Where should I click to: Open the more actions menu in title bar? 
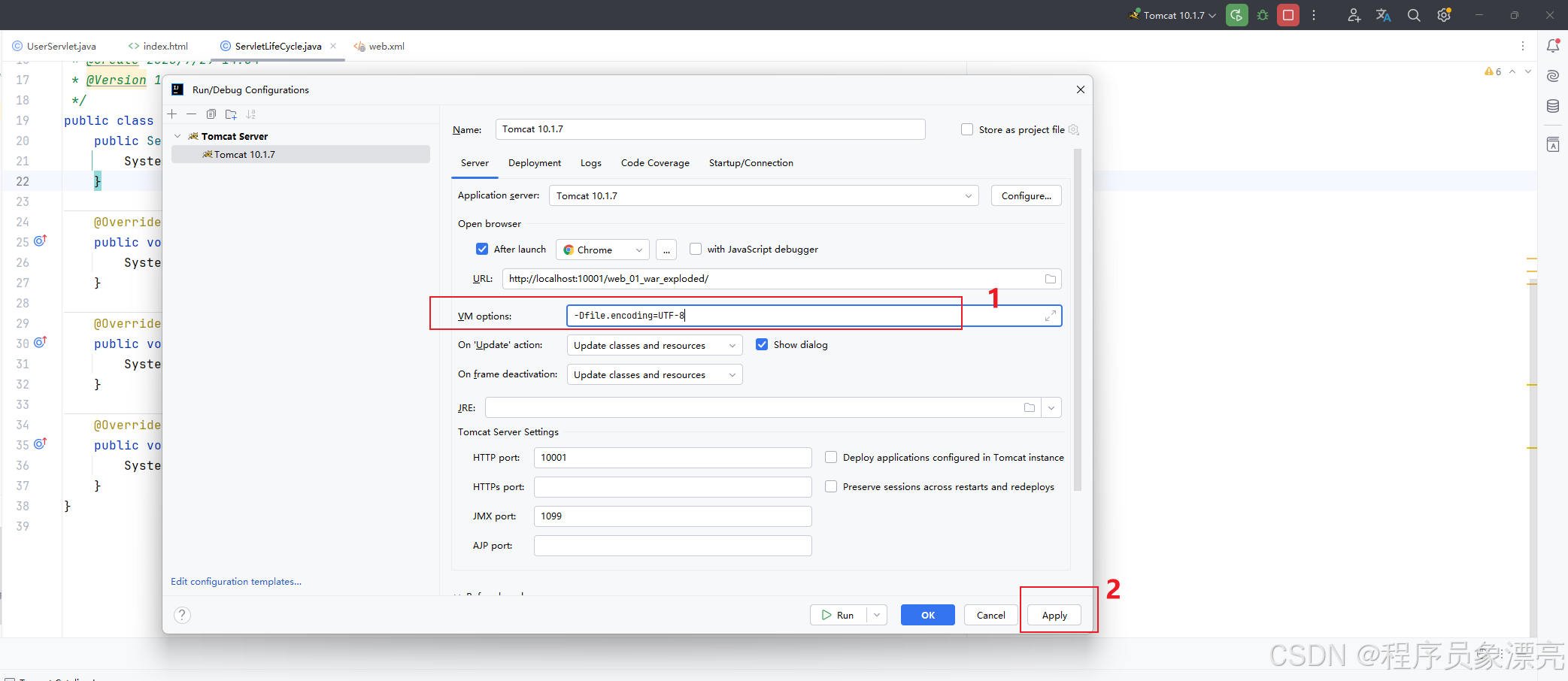pos(1314,15)
